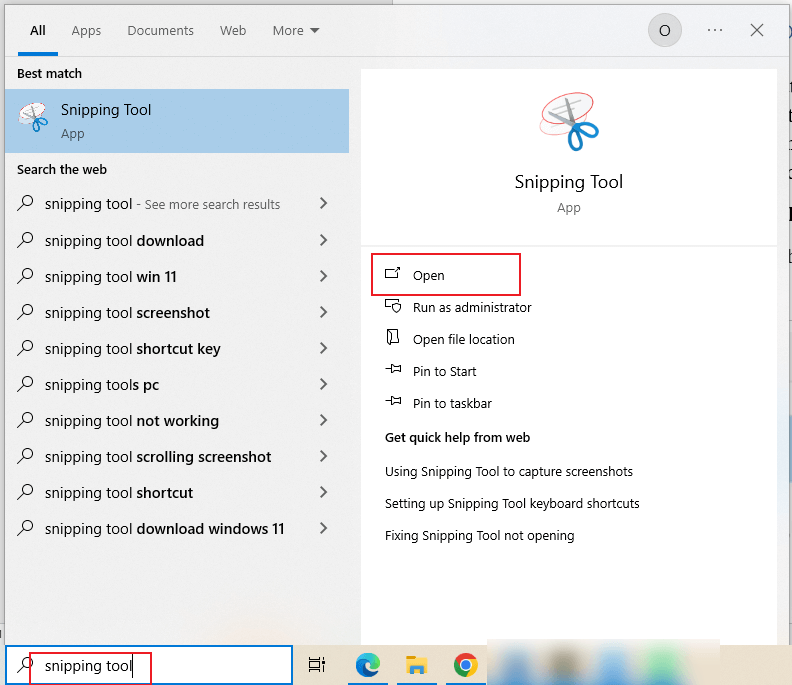Expand arrow for 'snipping tools pc'

click(x=324, y=384)
